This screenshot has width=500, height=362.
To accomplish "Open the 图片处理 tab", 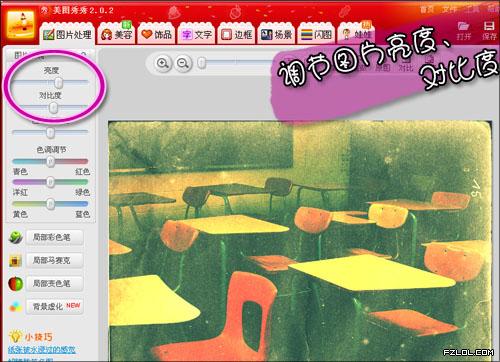I will 67,34.
